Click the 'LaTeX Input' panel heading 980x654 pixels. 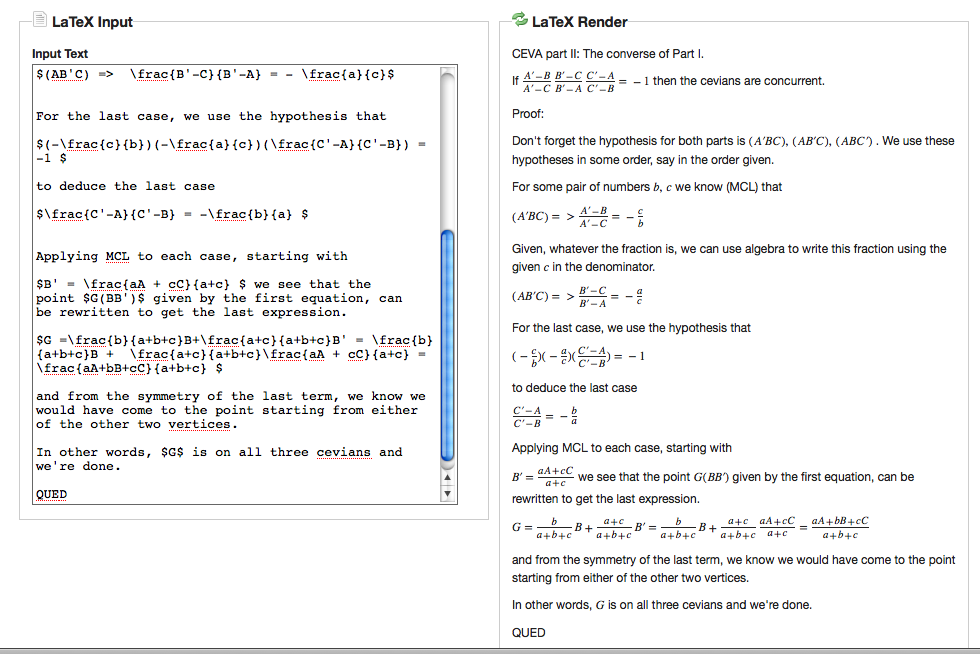(x=91, y=22)
